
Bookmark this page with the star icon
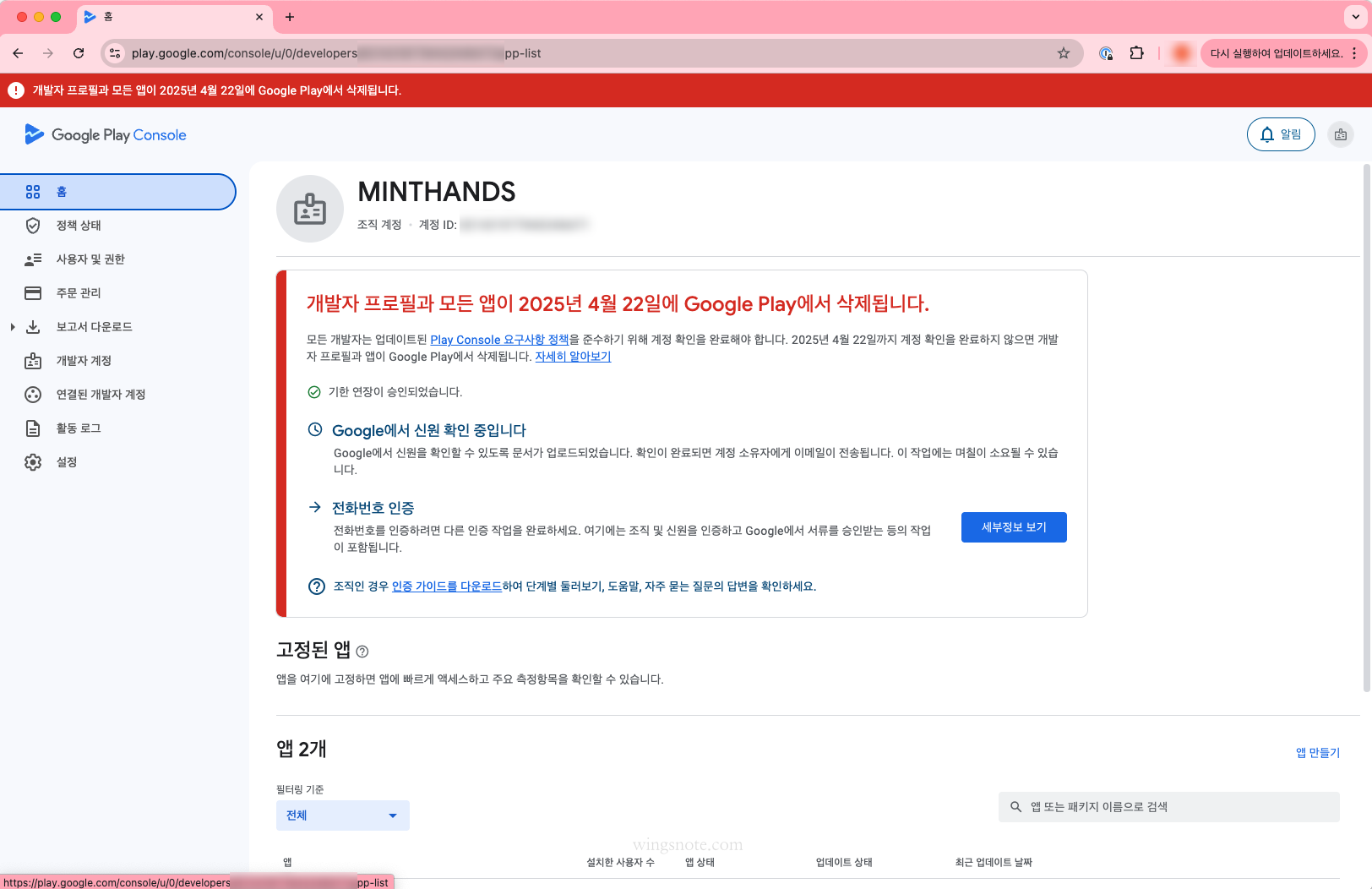point(1064,53)
